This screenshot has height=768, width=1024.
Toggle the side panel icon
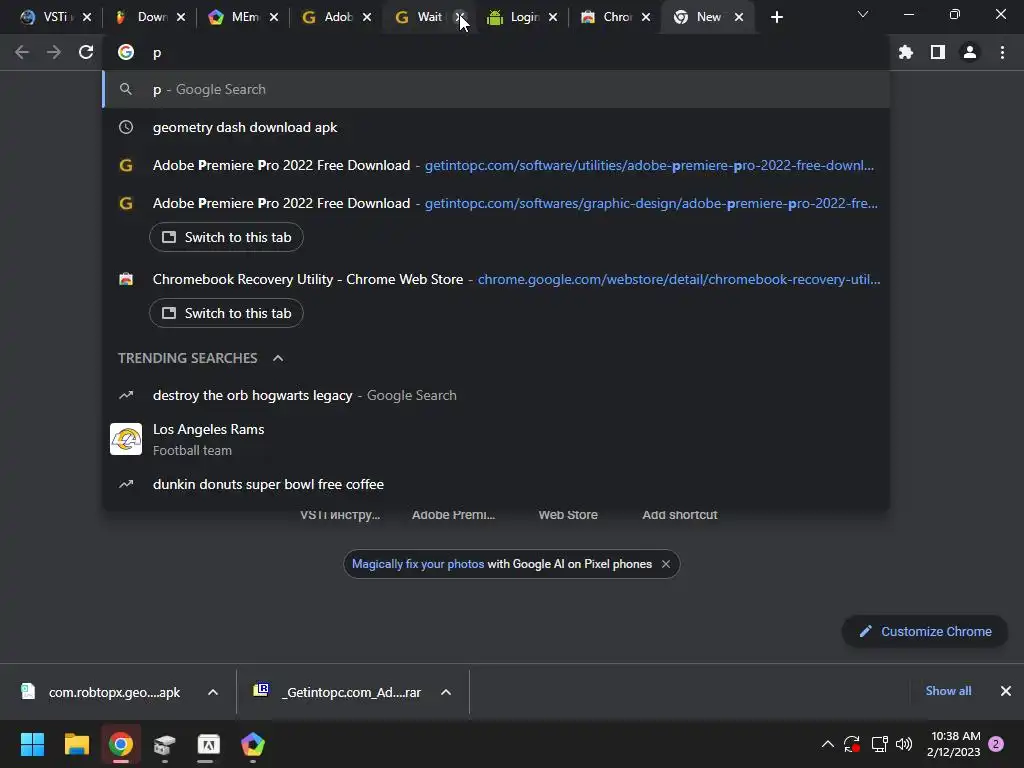click(x=938, y=52)
